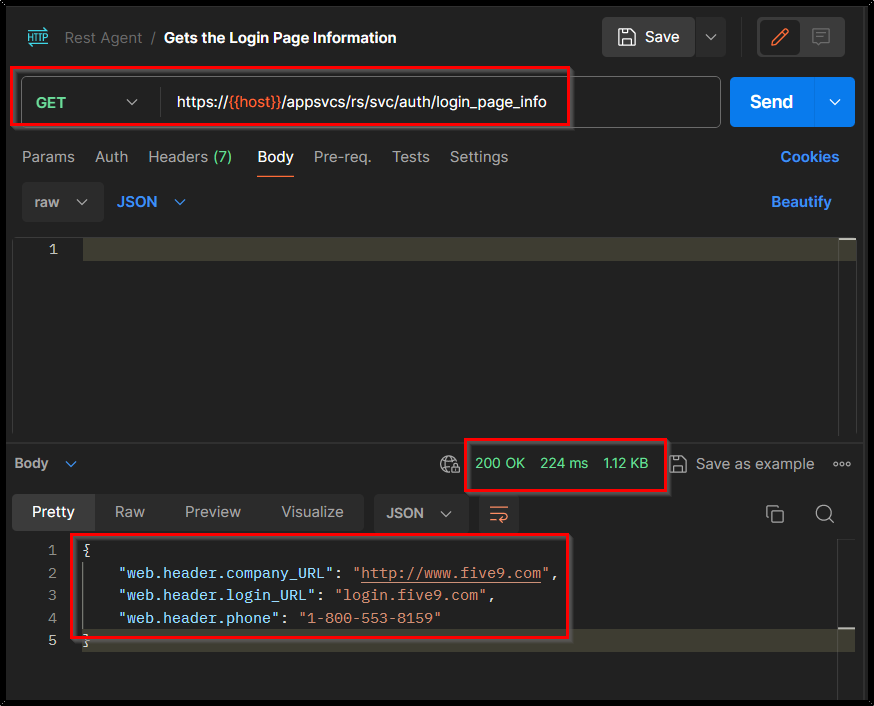The image size is (874, 706).
Task: Switch to Preview response view
Action: pos(213,512)
